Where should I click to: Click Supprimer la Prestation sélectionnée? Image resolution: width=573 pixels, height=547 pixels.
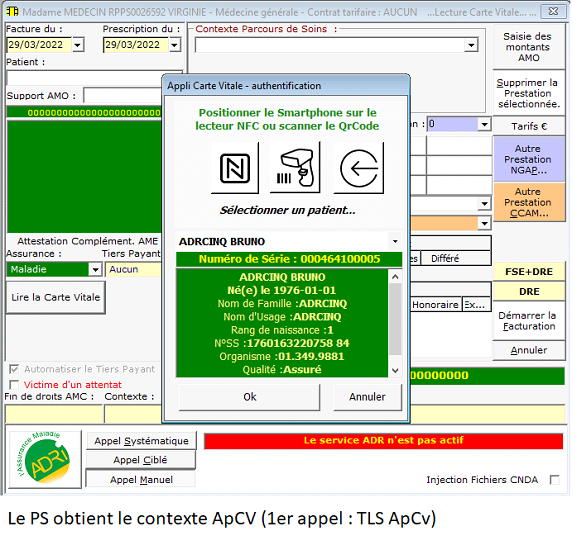[x=528, y=94]
